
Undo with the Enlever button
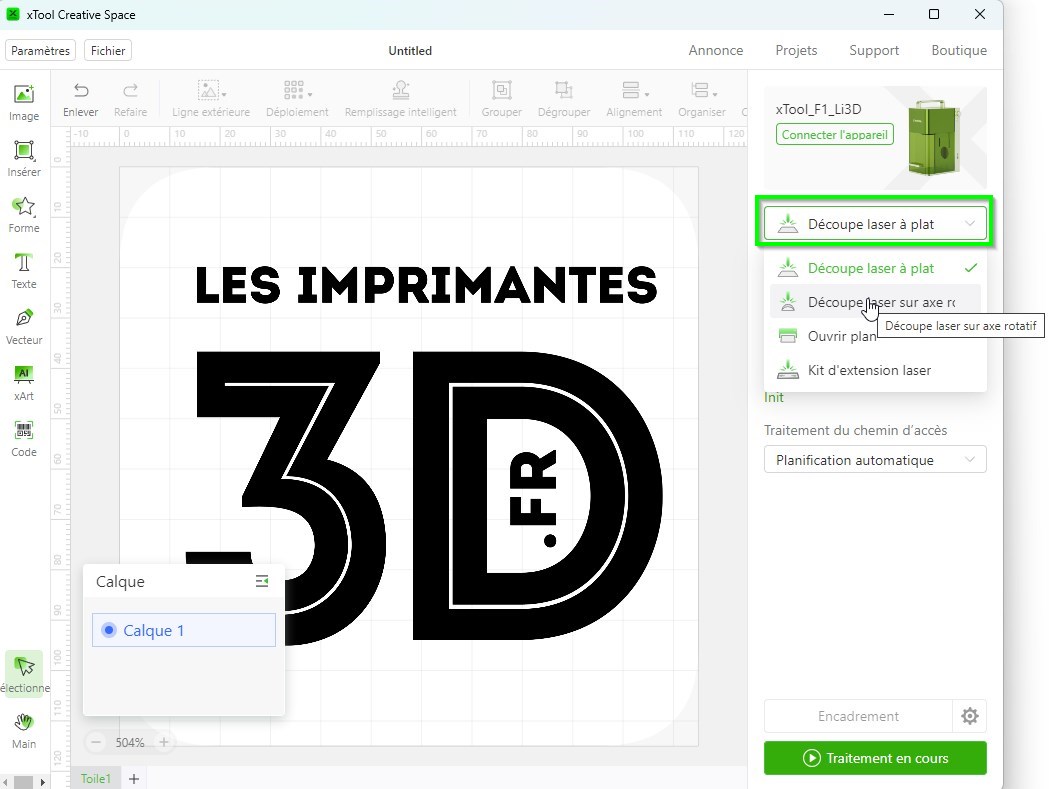80,100
